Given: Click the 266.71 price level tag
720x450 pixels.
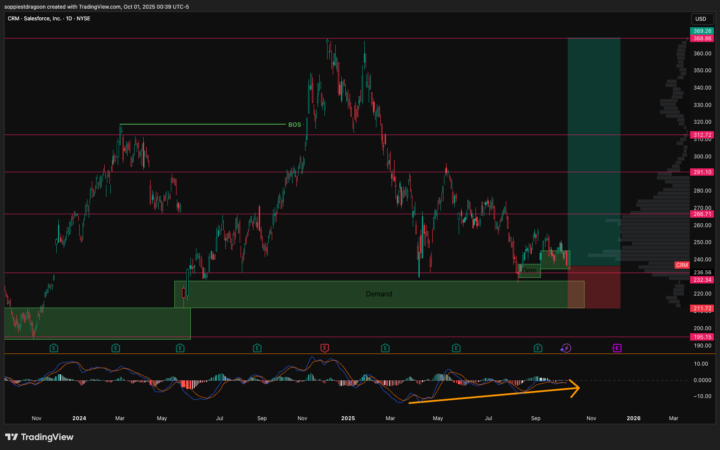Looking at the screenshot, I should (x=701, y=214).
